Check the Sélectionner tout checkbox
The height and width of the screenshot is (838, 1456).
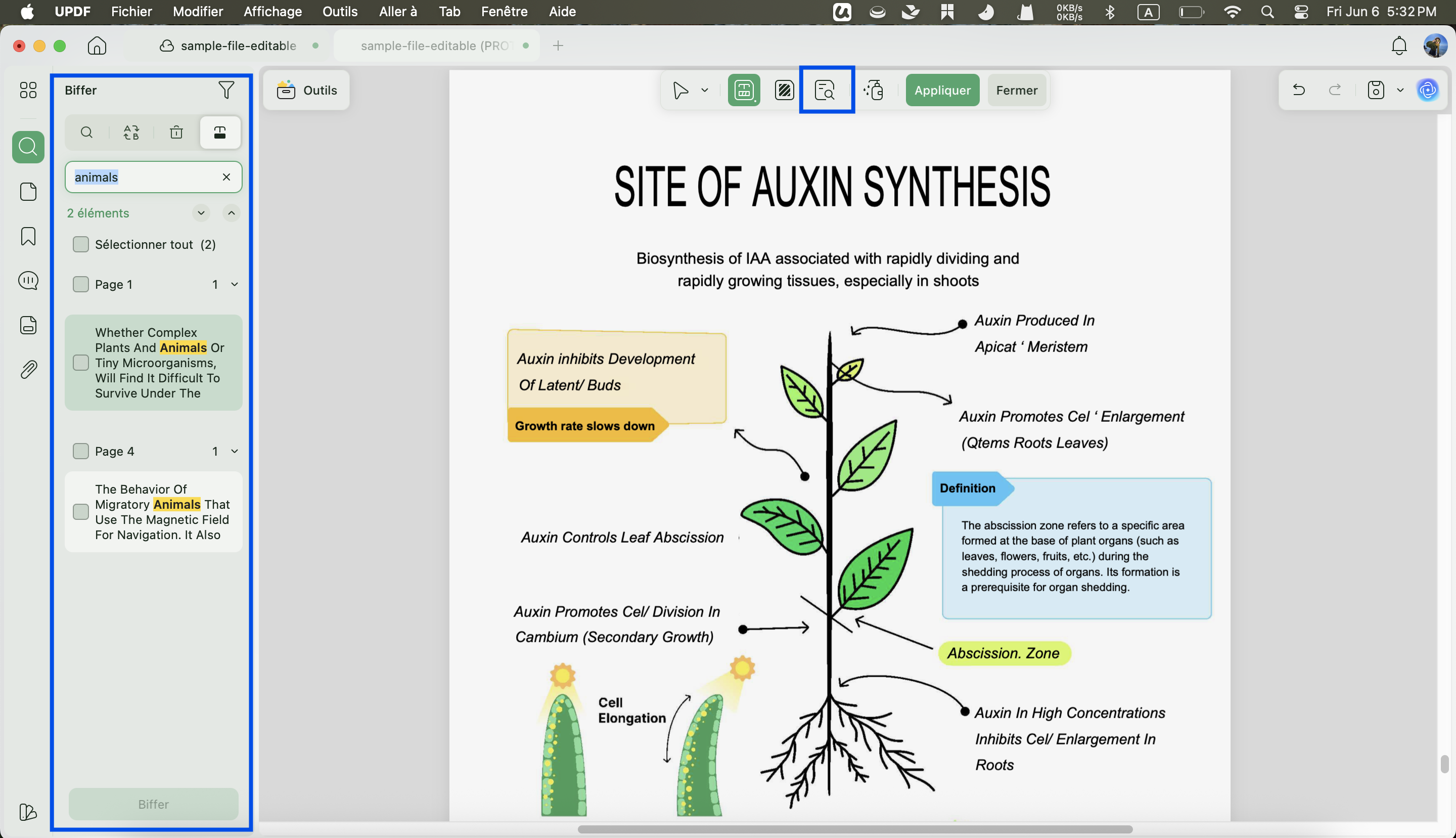click(80, 245)
